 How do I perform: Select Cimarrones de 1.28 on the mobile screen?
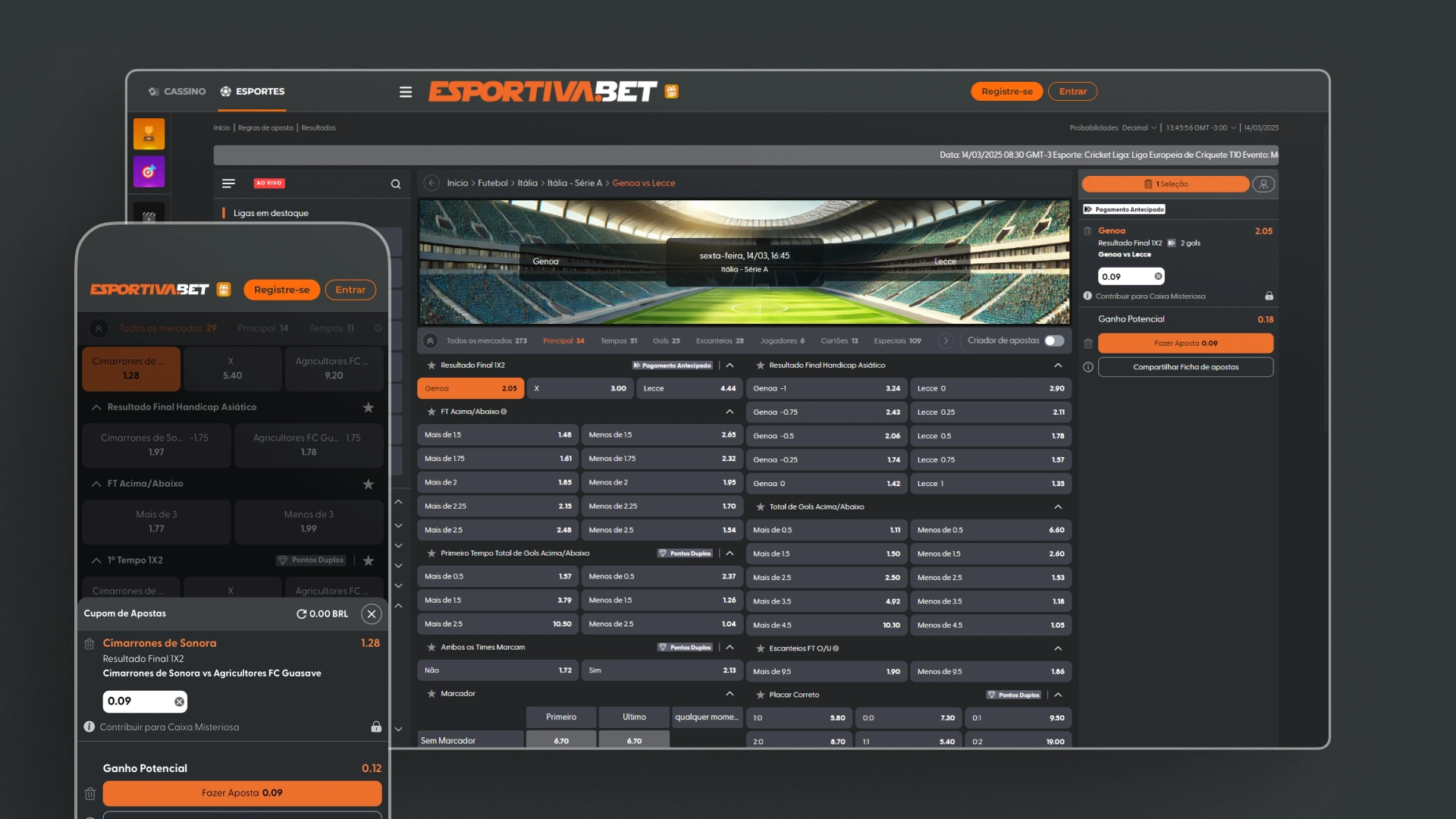pos(131,369)
